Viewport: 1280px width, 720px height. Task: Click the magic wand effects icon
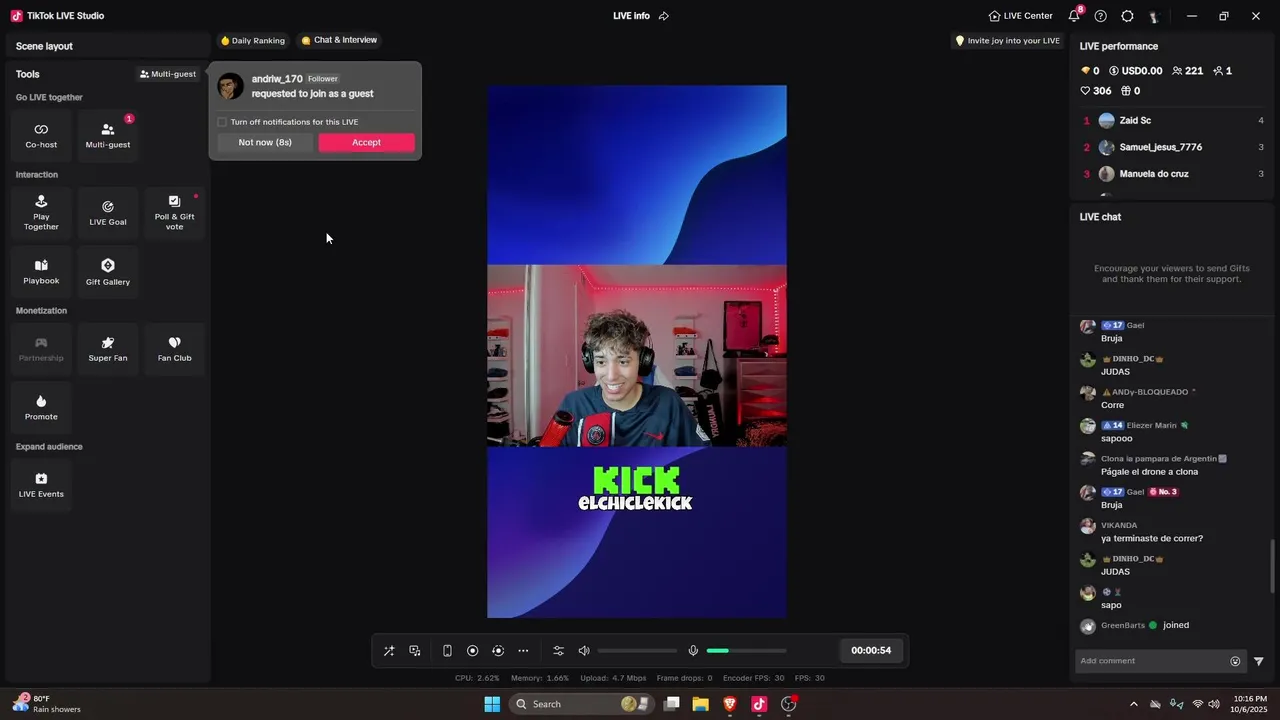point(389,651)
